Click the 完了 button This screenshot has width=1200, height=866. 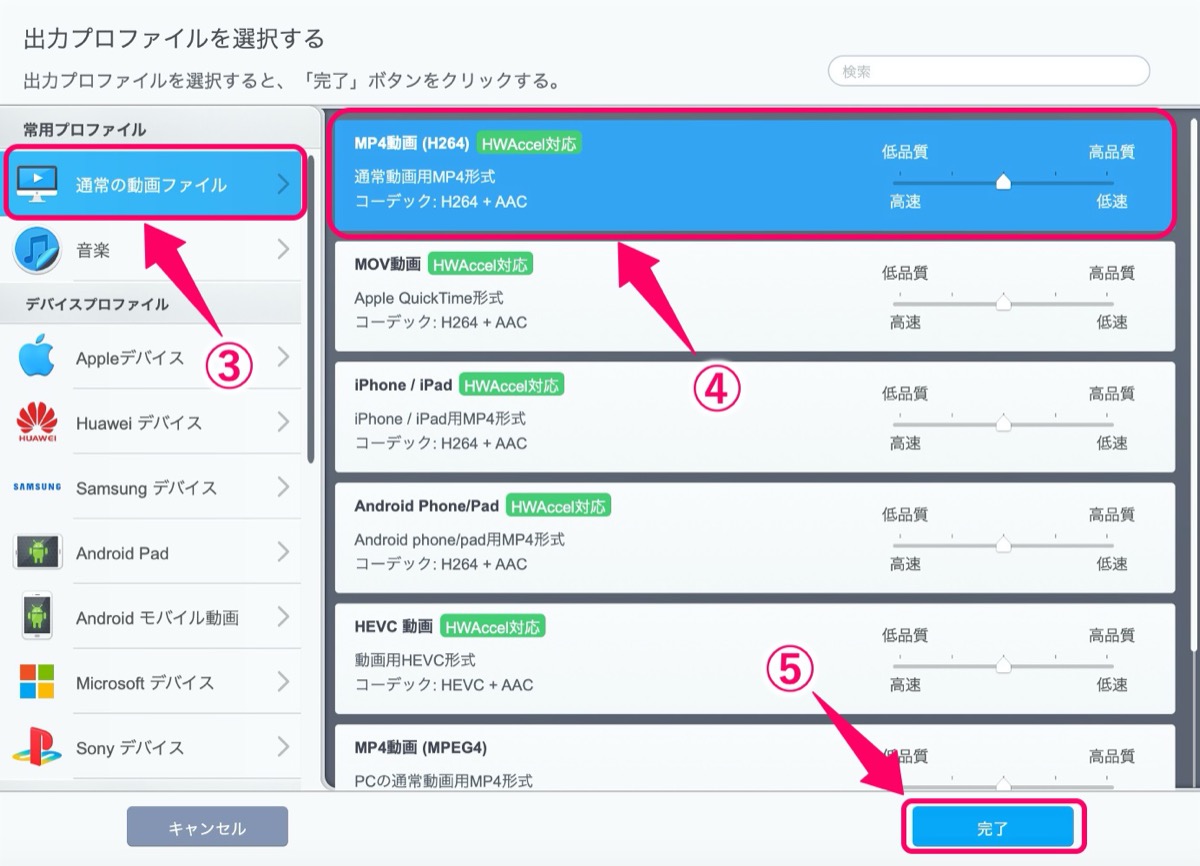pyautogui.click(x=993, y=828)
